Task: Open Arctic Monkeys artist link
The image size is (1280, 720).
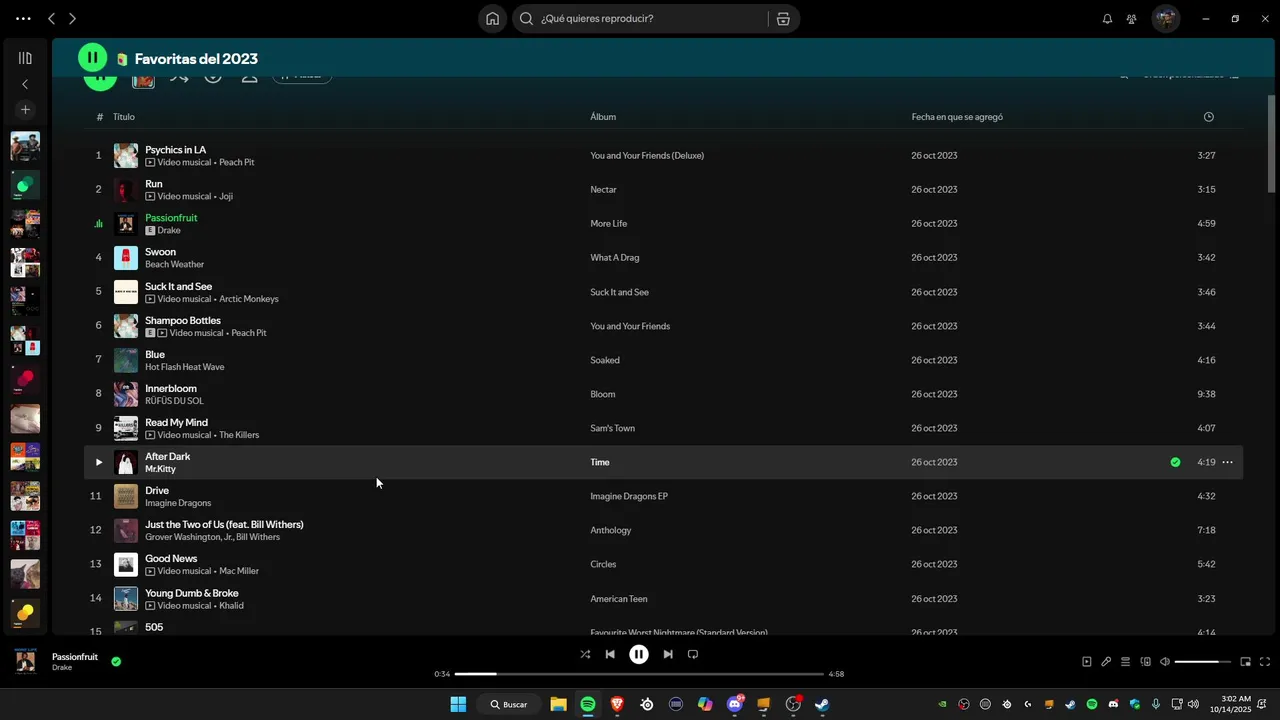Action: [249, 299]
